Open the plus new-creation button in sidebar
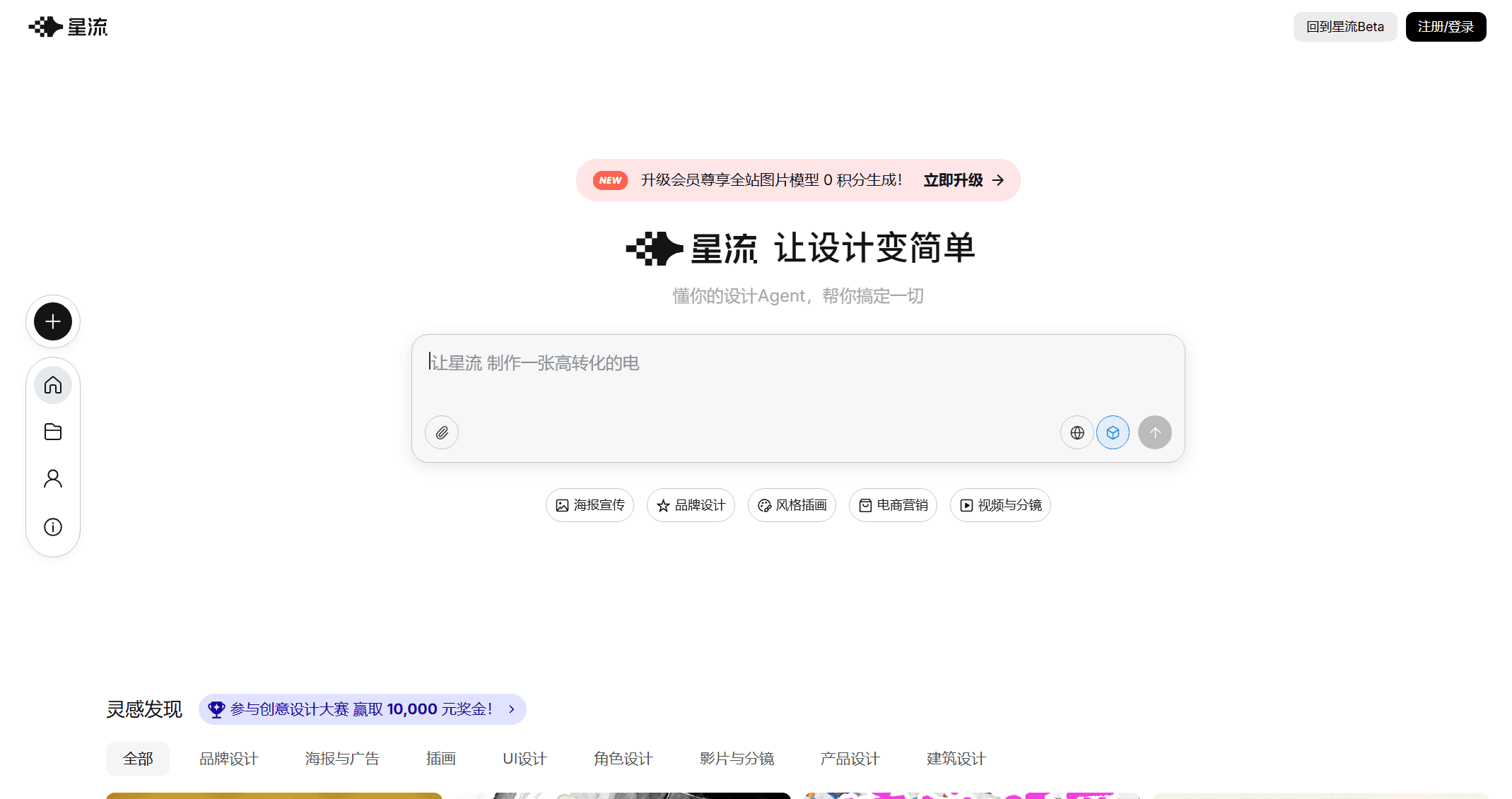Image resolution: width=1512 pixels, height=799 pixels. pos(52,321)
